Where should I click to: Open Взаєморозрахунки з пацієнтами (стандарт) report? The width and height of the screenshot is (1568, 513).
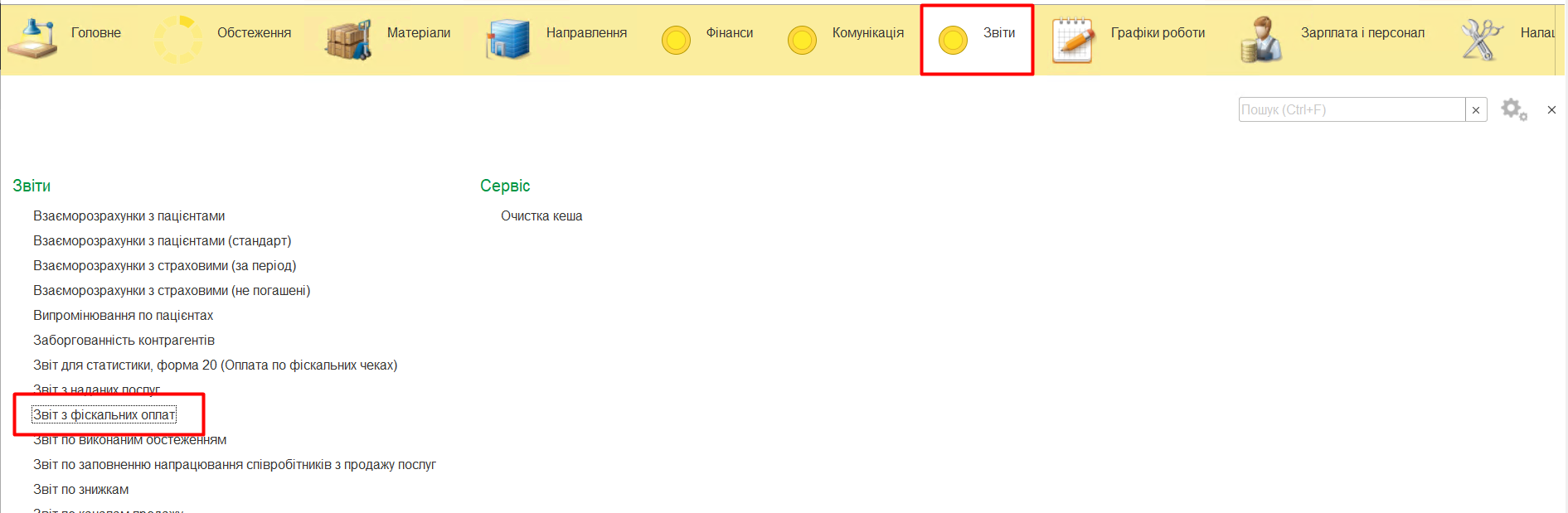[162, 241]
